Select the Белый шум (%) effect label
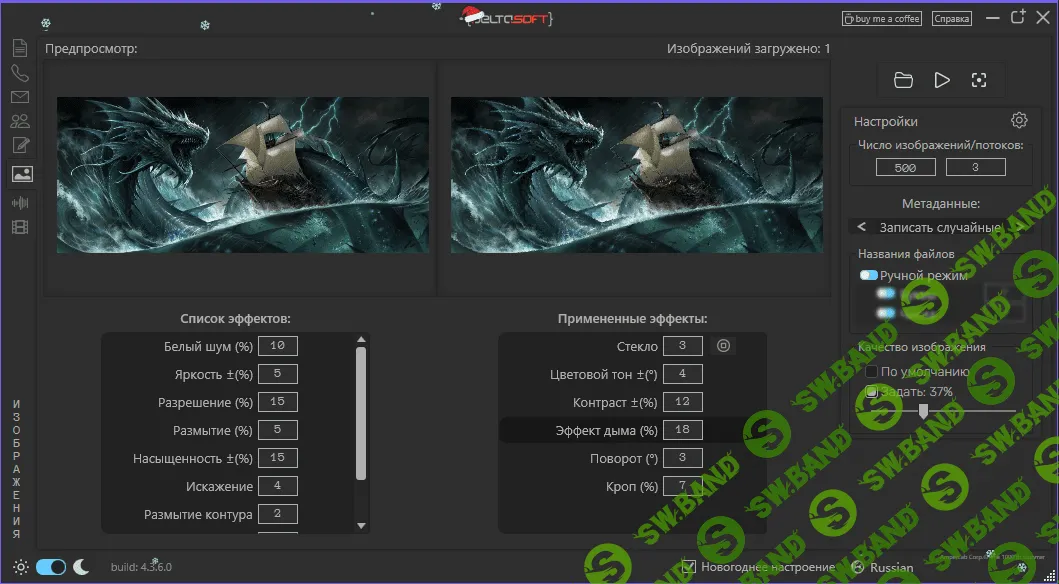 (208, 346)
